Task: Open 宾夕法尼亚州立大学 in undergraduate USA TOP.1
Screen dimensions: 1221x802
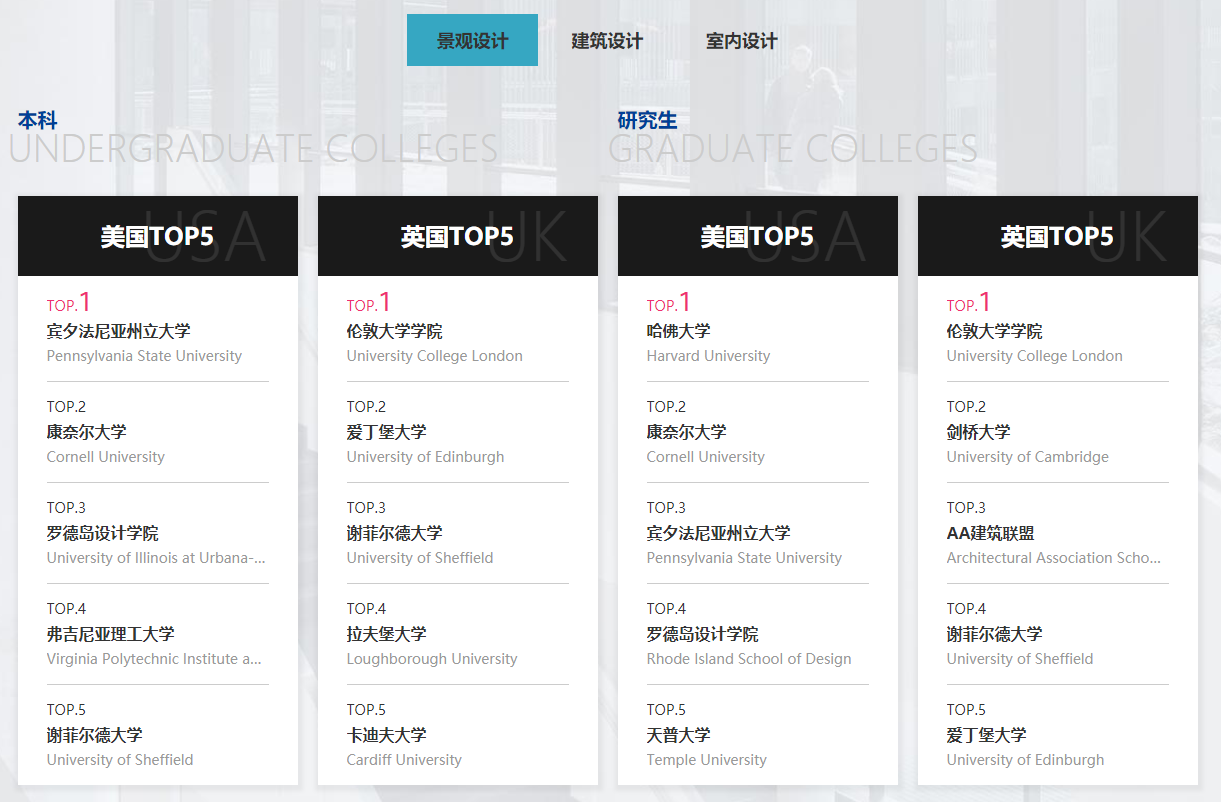Action: (x=158, y=330)
